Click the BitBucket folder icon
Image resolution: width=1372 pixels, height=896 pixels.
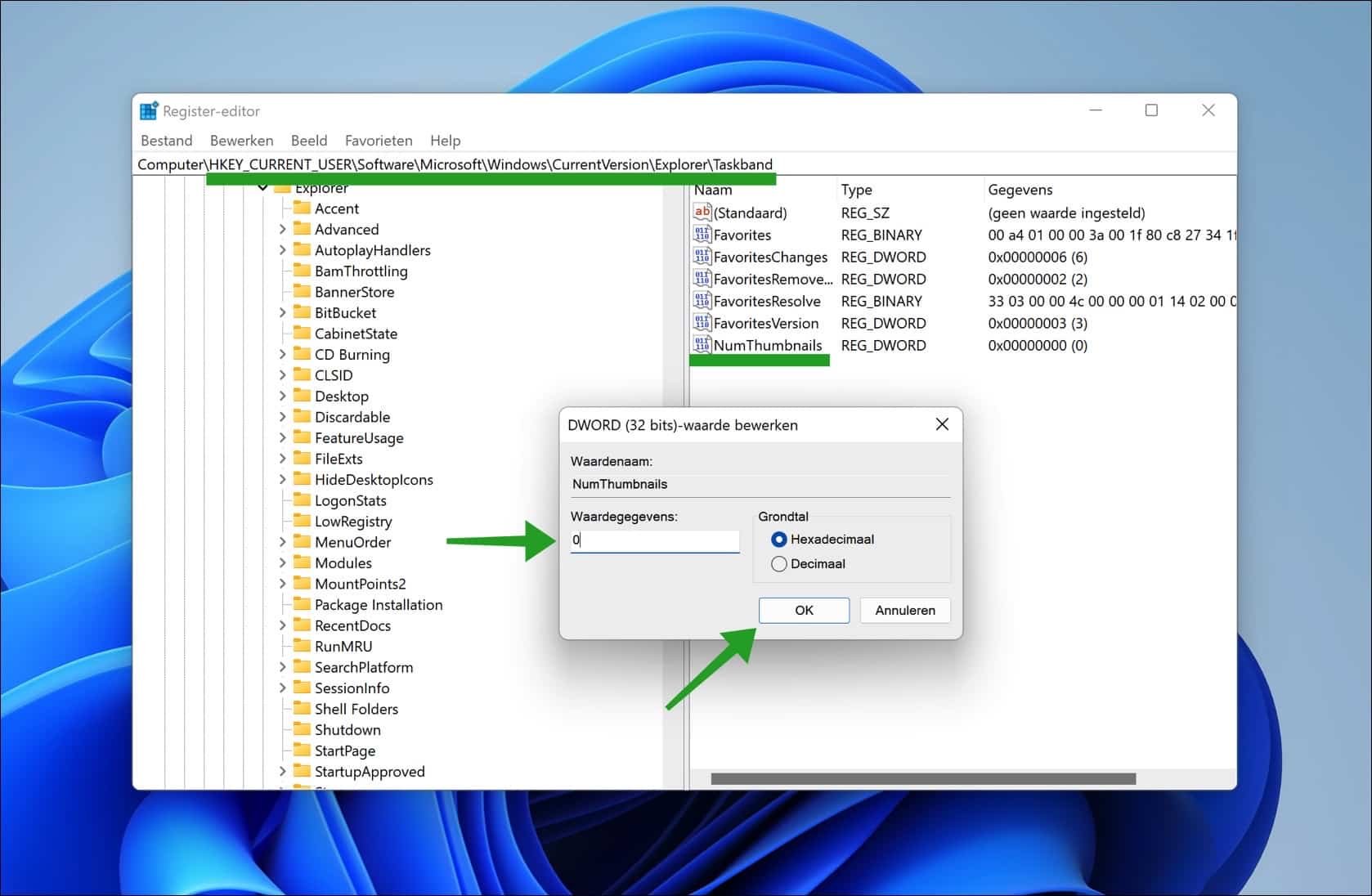302,312
